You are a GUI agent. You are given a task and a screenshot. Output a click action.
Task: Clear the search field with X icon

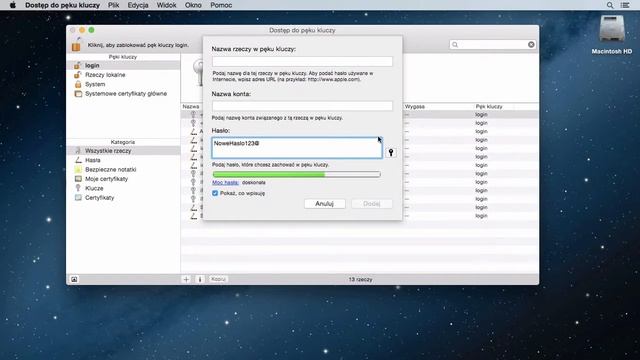pos(531,44)
